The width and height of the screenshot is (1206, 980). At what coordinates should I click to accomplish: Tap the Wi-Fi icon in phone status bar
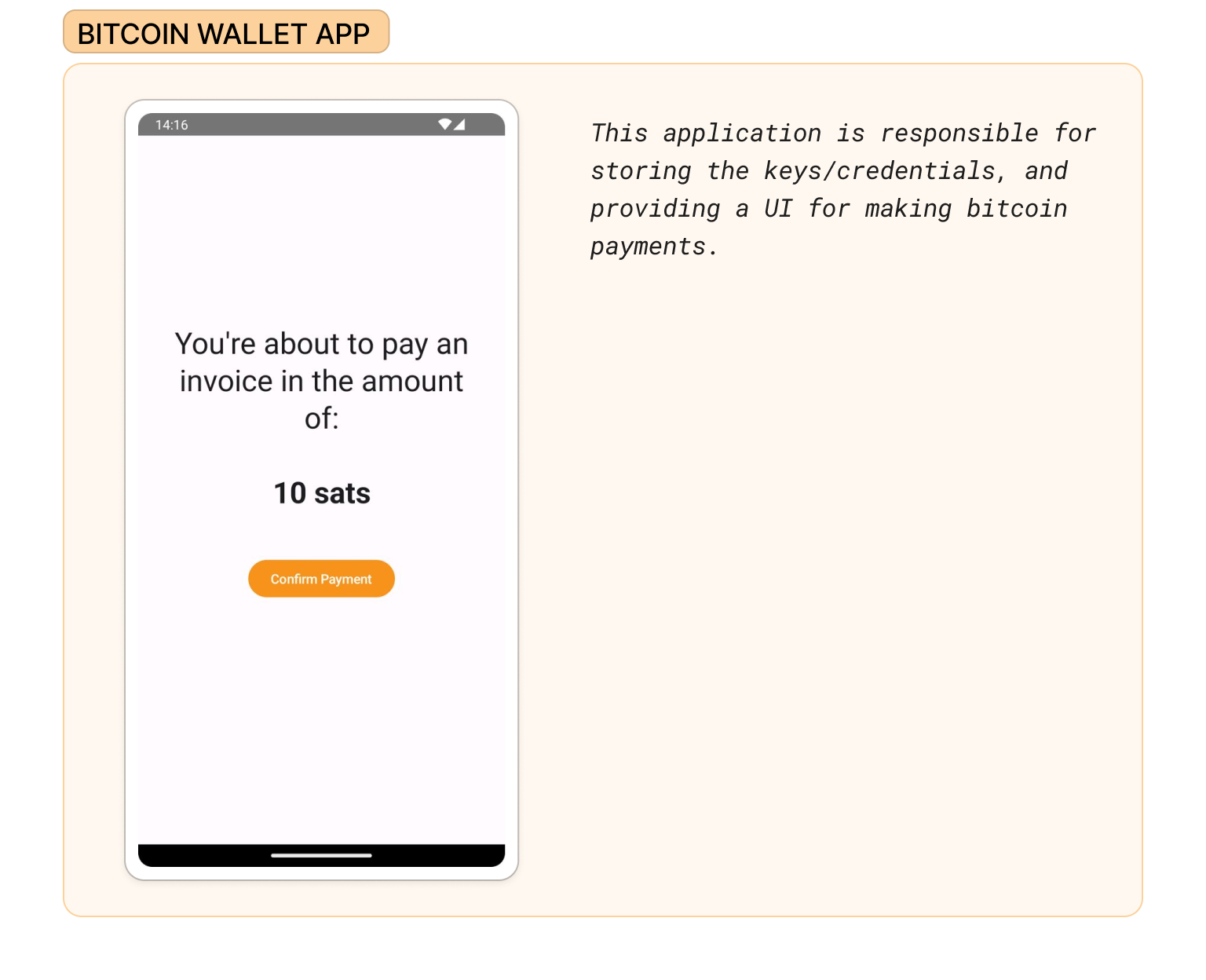[x=444, y=124]
